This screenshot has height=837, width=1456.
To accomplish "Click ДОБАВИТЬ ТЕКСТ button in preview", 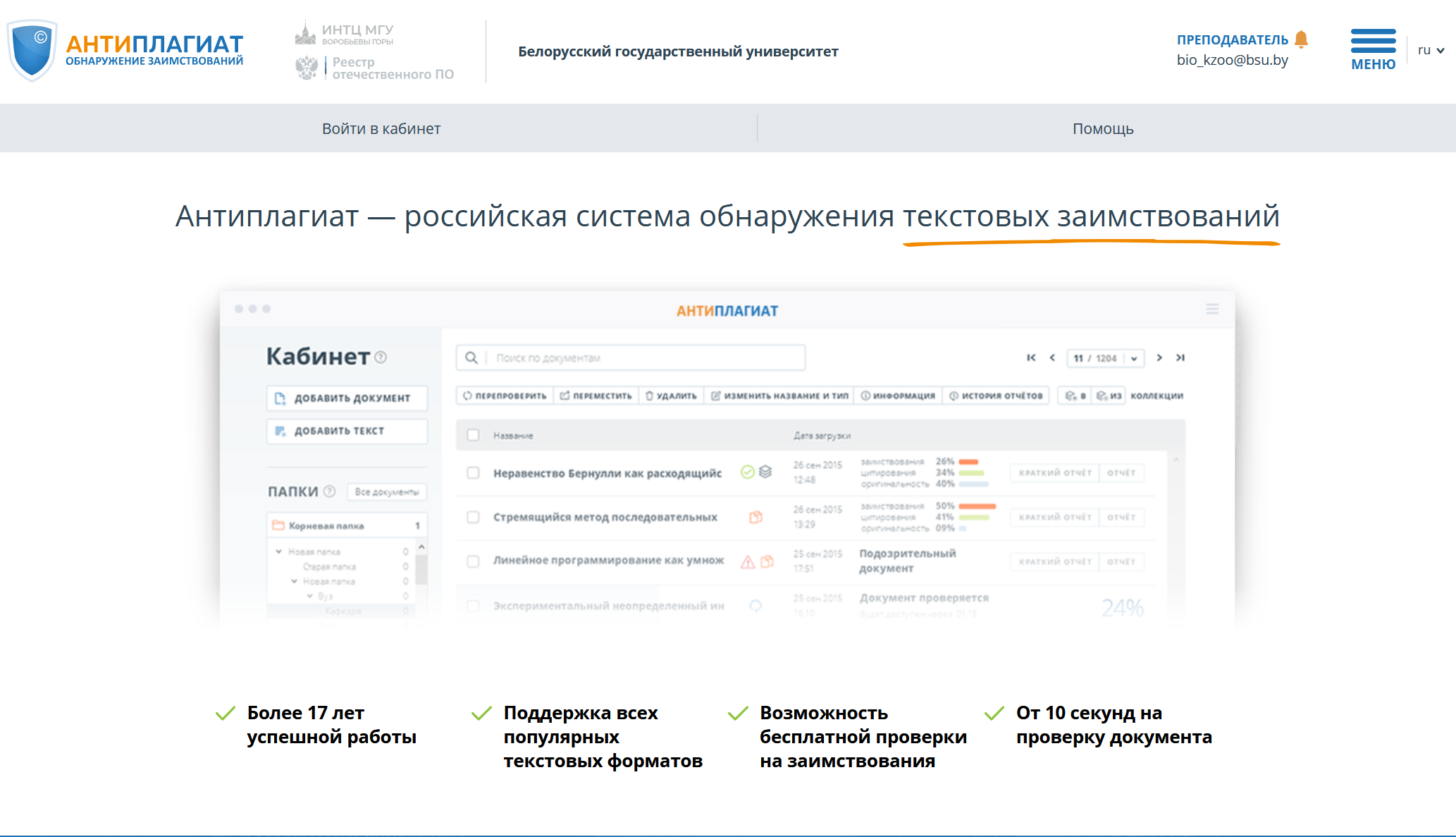I will [347, 431].
